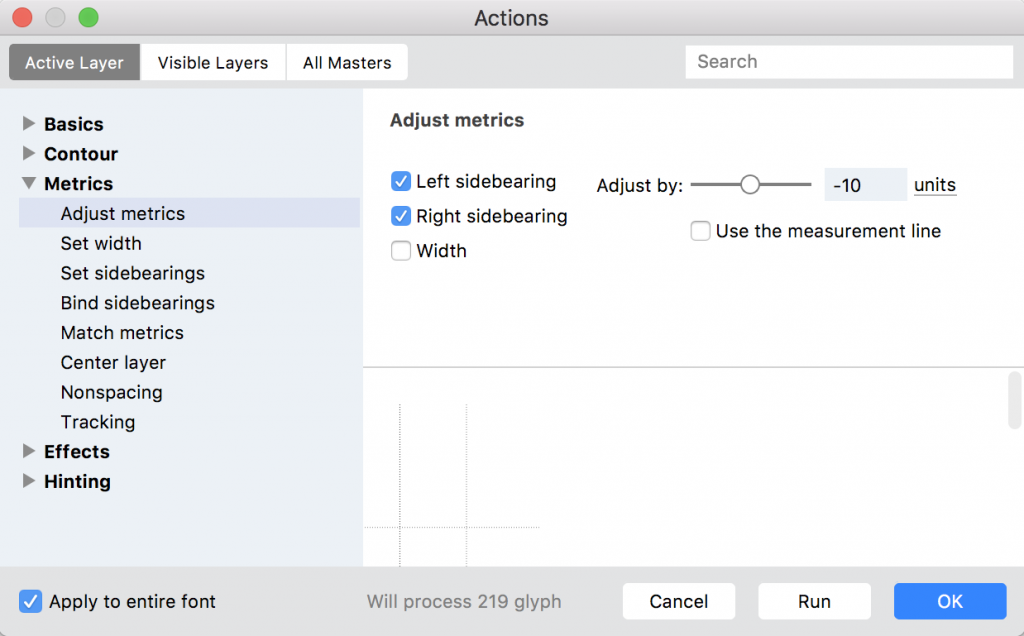This screenshot has width=1024, height=636.
Task: Open the units dropdown
Action: click(x=935, y=185)
